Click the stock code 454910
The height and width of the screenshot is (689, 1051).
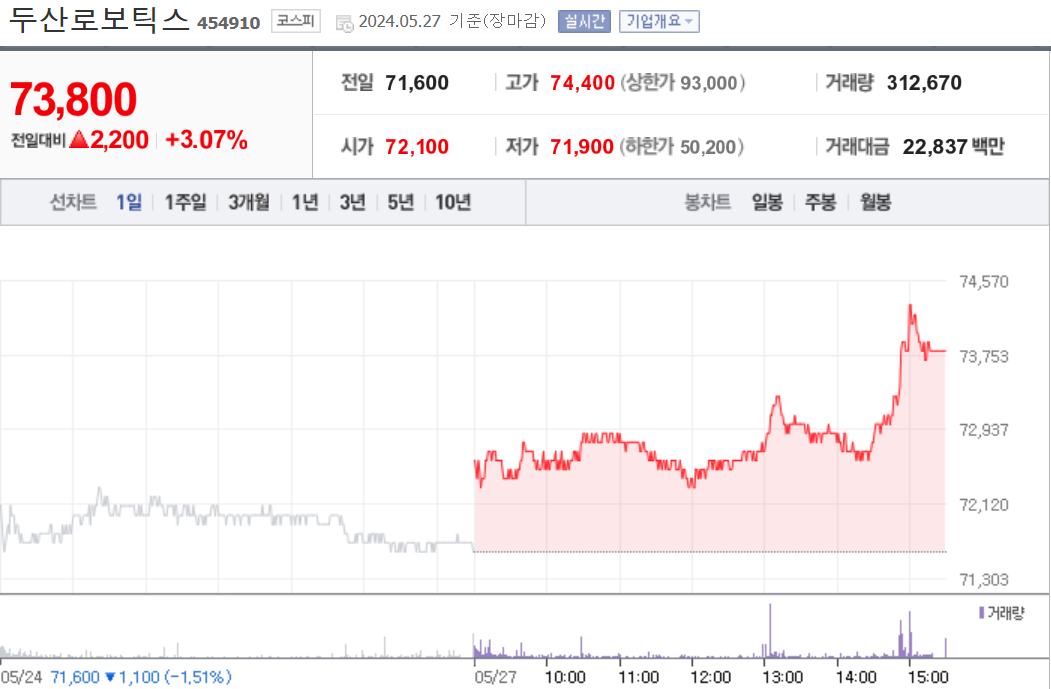(x=229, y=23)
